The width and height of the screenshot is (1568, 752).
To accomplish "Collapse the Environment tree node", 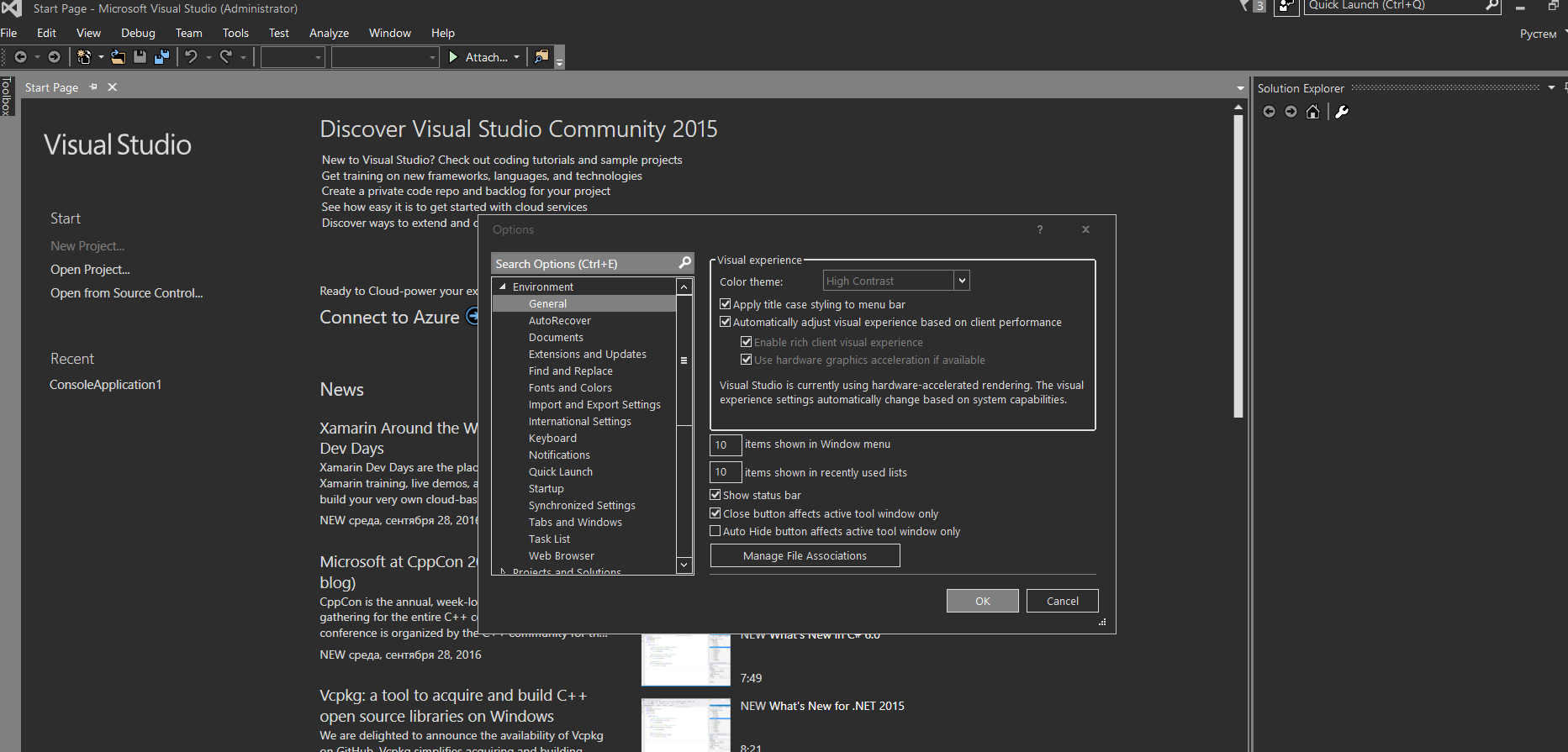I will click(x=503, y=287).
